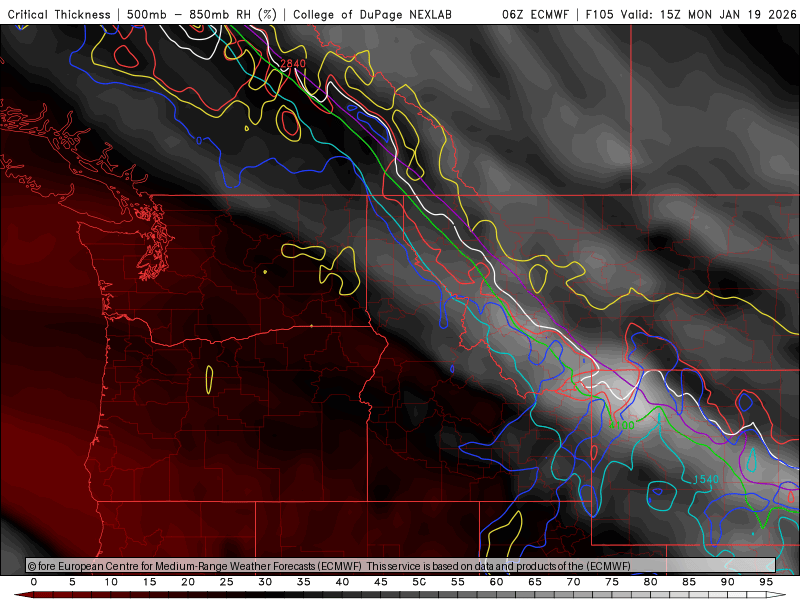Click the cyan '1540' contour label
This screenshot has width=800, height=600.
click(706, 480)
